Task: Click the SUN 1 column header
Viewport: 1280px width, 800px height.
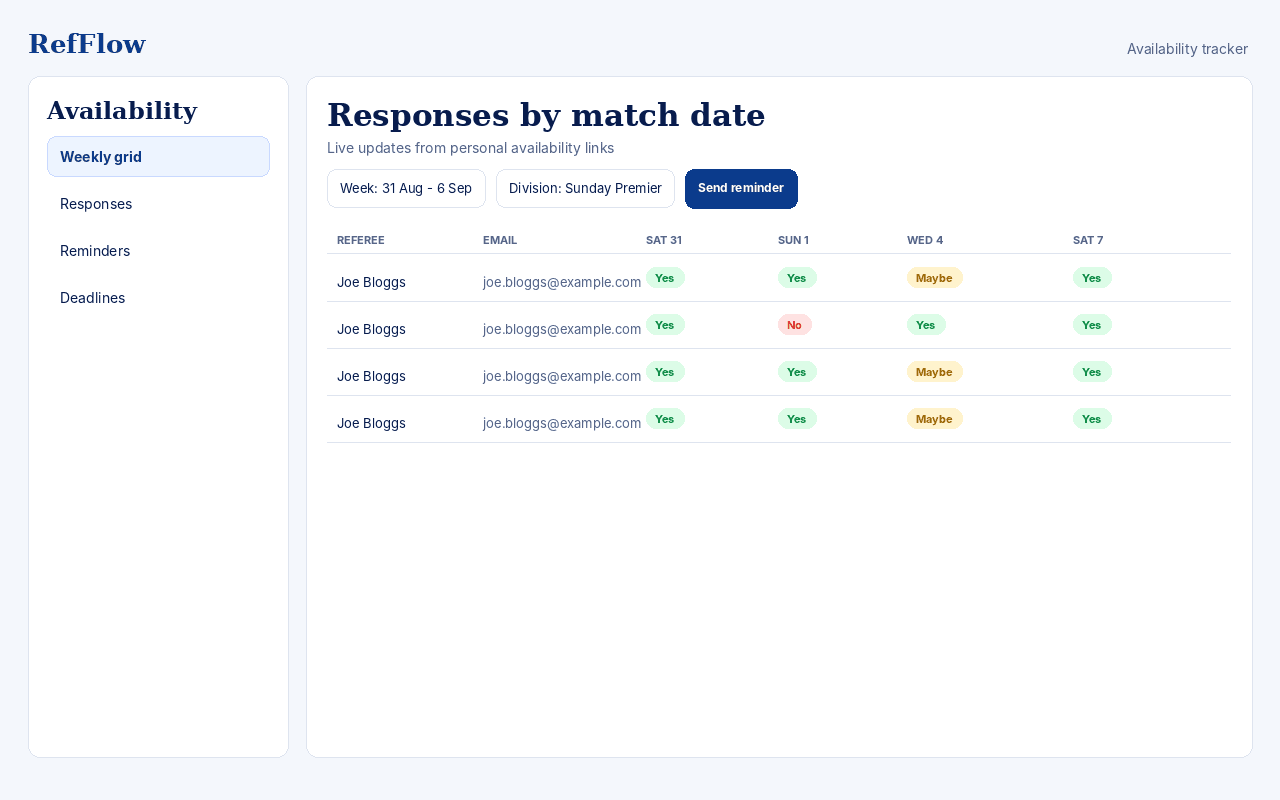Action: [793, 240]
